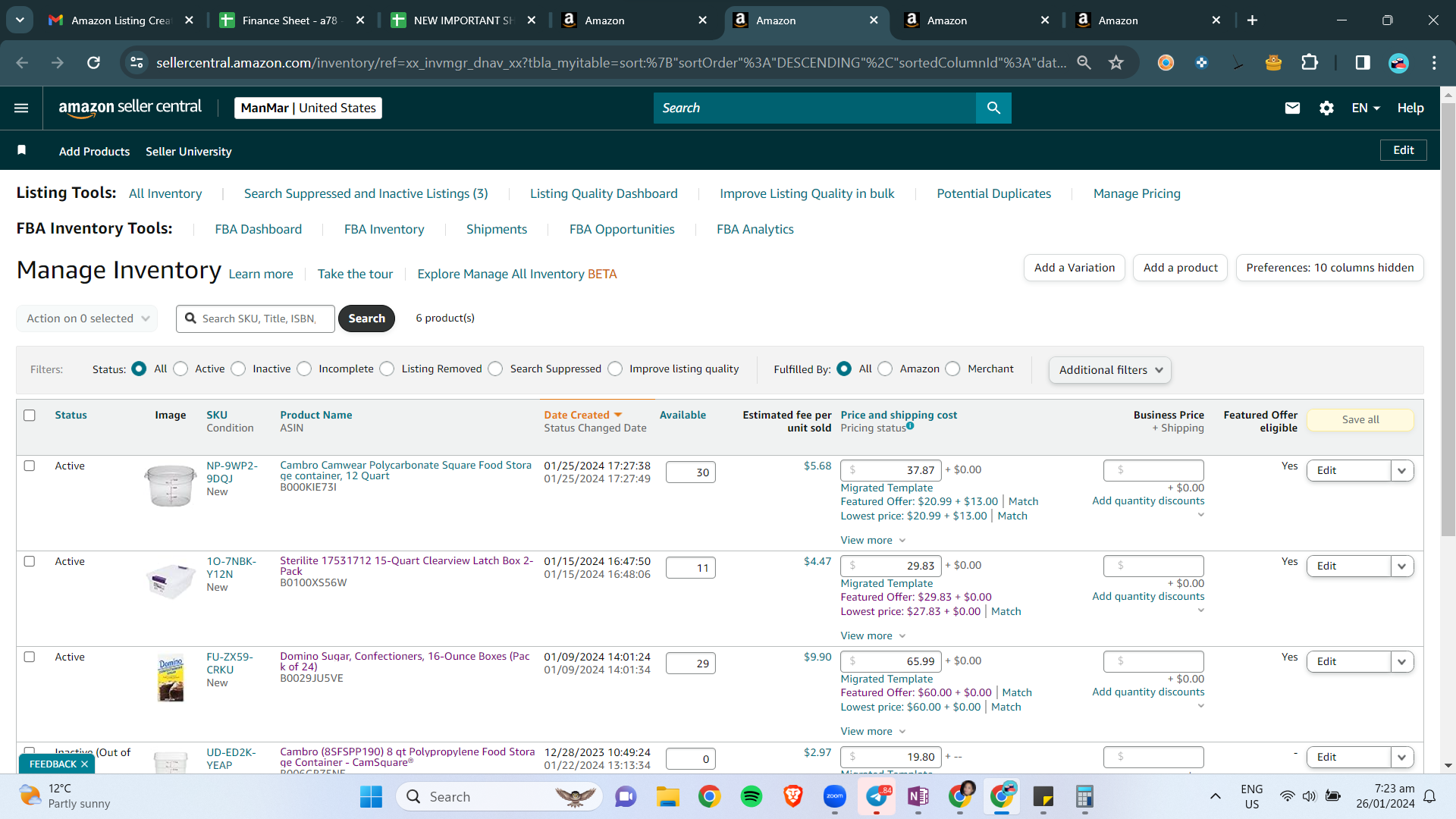Expand View more for the Sterilite row
Screen dimensions: 1456x819
[873, 635]
